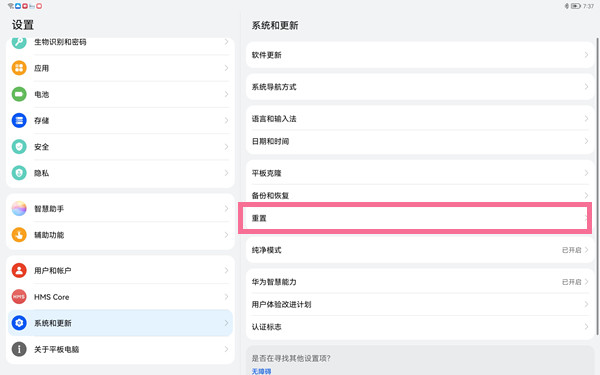Open 语言和输入法

(x=420, y=119)
